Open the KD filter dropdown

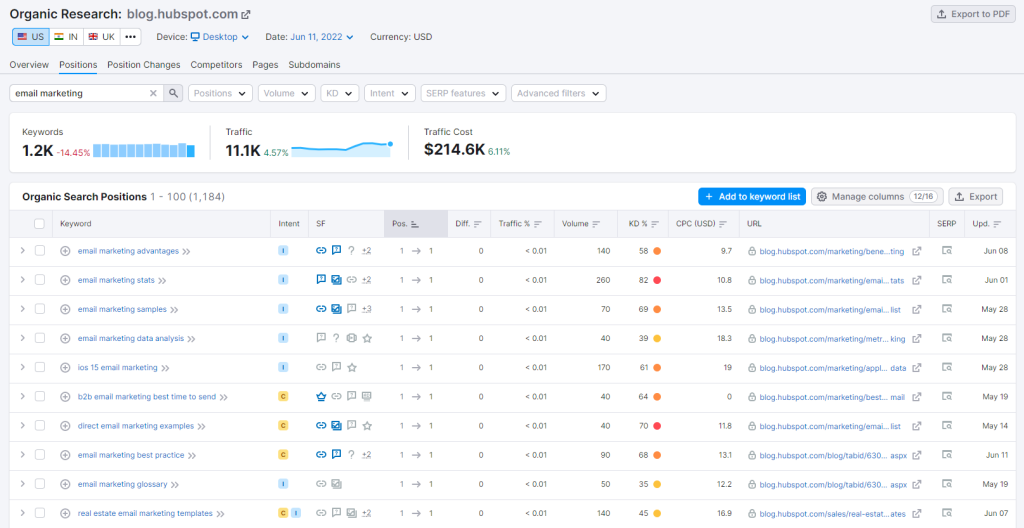tap(340, 93)
